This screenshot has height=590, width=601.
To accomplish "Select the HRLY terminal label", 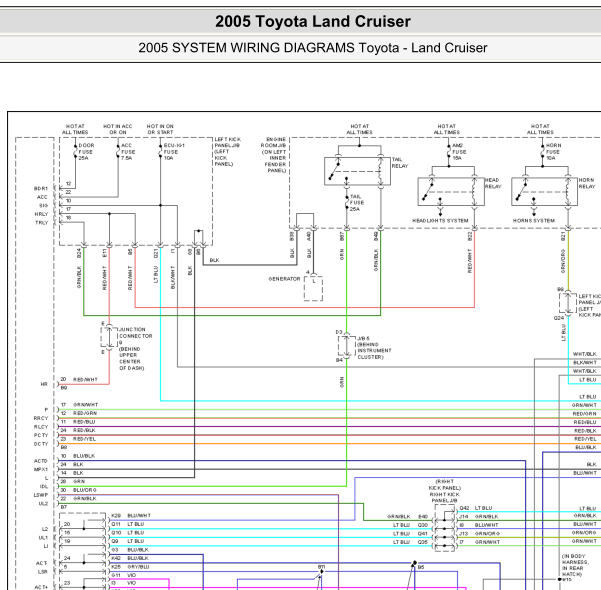I will pyautogui.click(x=41, y=214).
